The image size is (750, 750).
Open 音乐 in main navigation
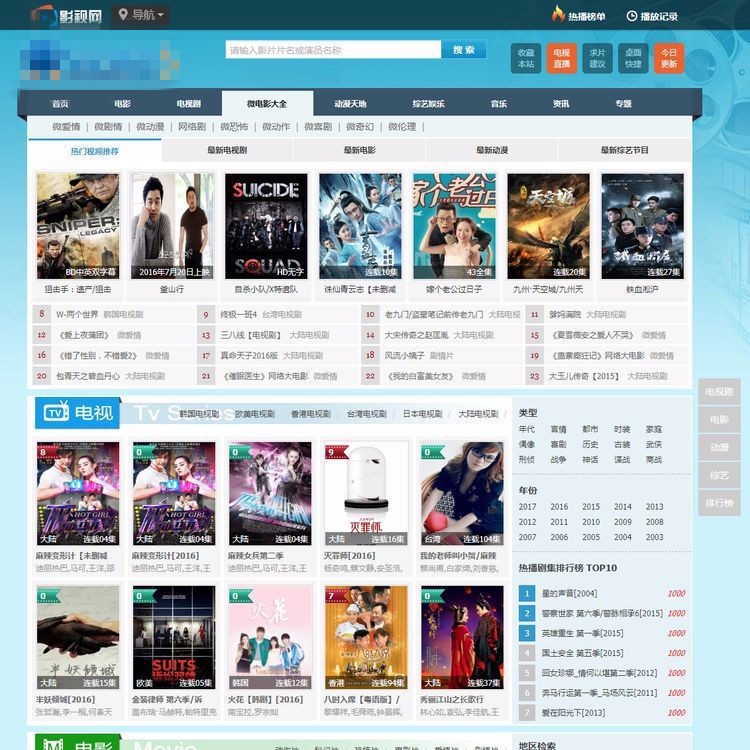coord(499,104)
